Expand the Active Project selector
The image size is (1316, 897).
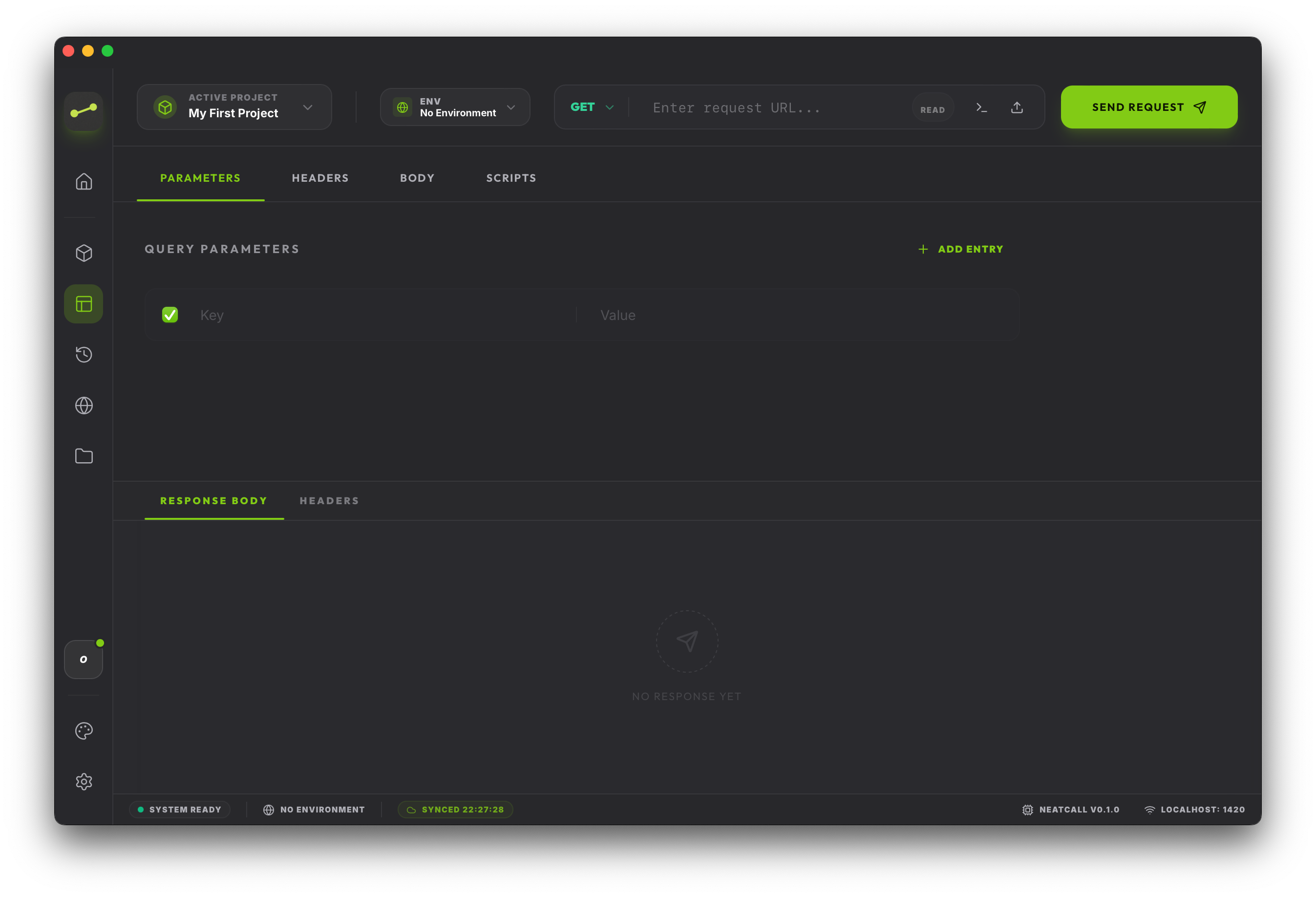pyautogui.click(x=234, y=107)
